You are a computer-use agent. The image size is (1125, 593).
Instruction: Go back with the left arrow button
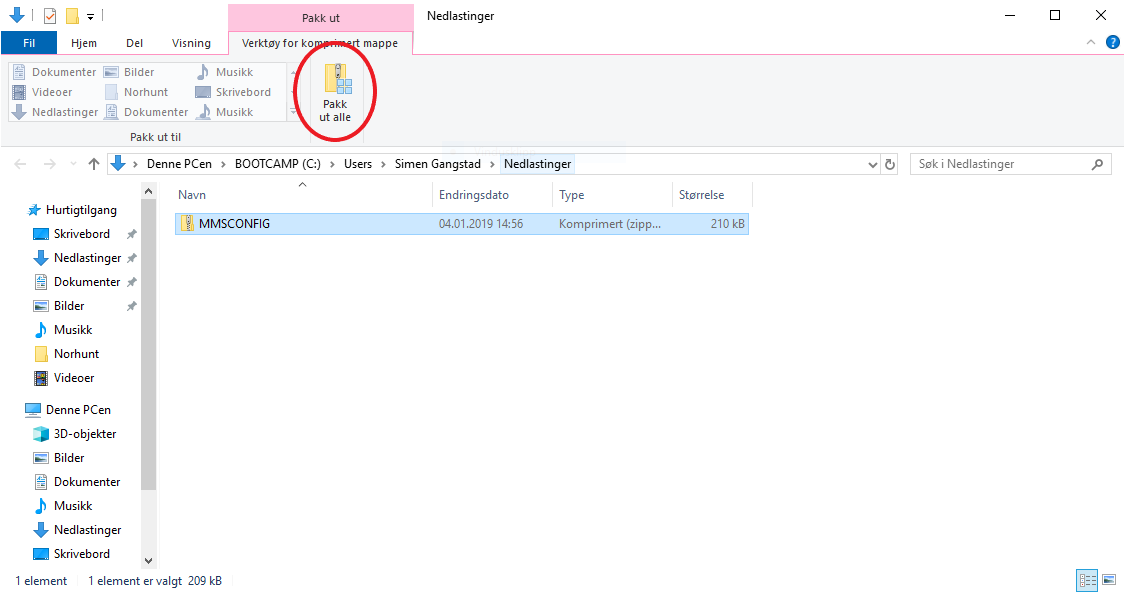click(20, 164)
